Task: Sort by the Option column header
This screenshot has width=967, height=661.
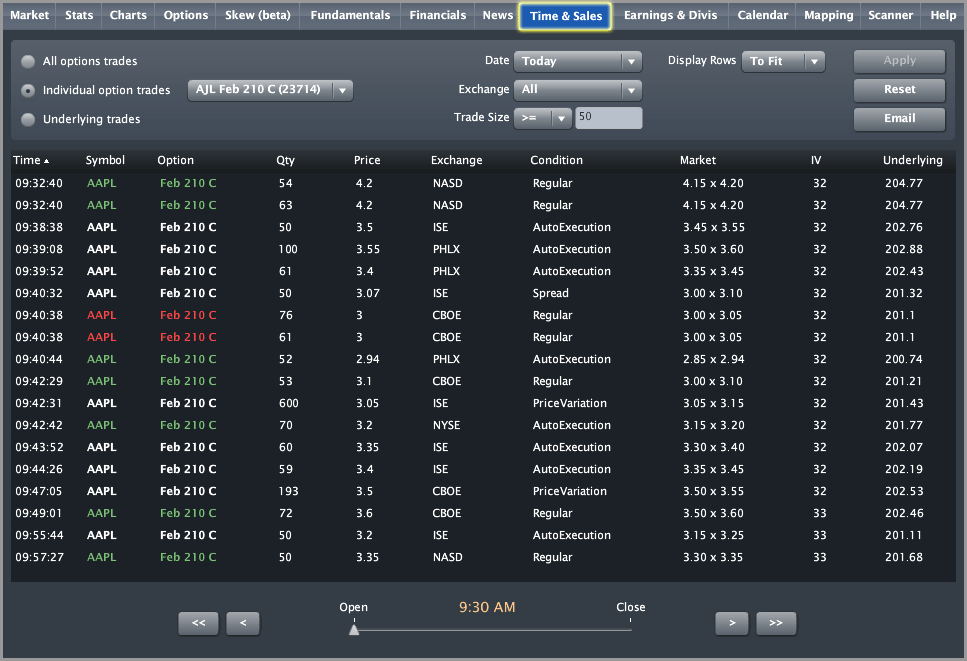Action: [175, 160]
